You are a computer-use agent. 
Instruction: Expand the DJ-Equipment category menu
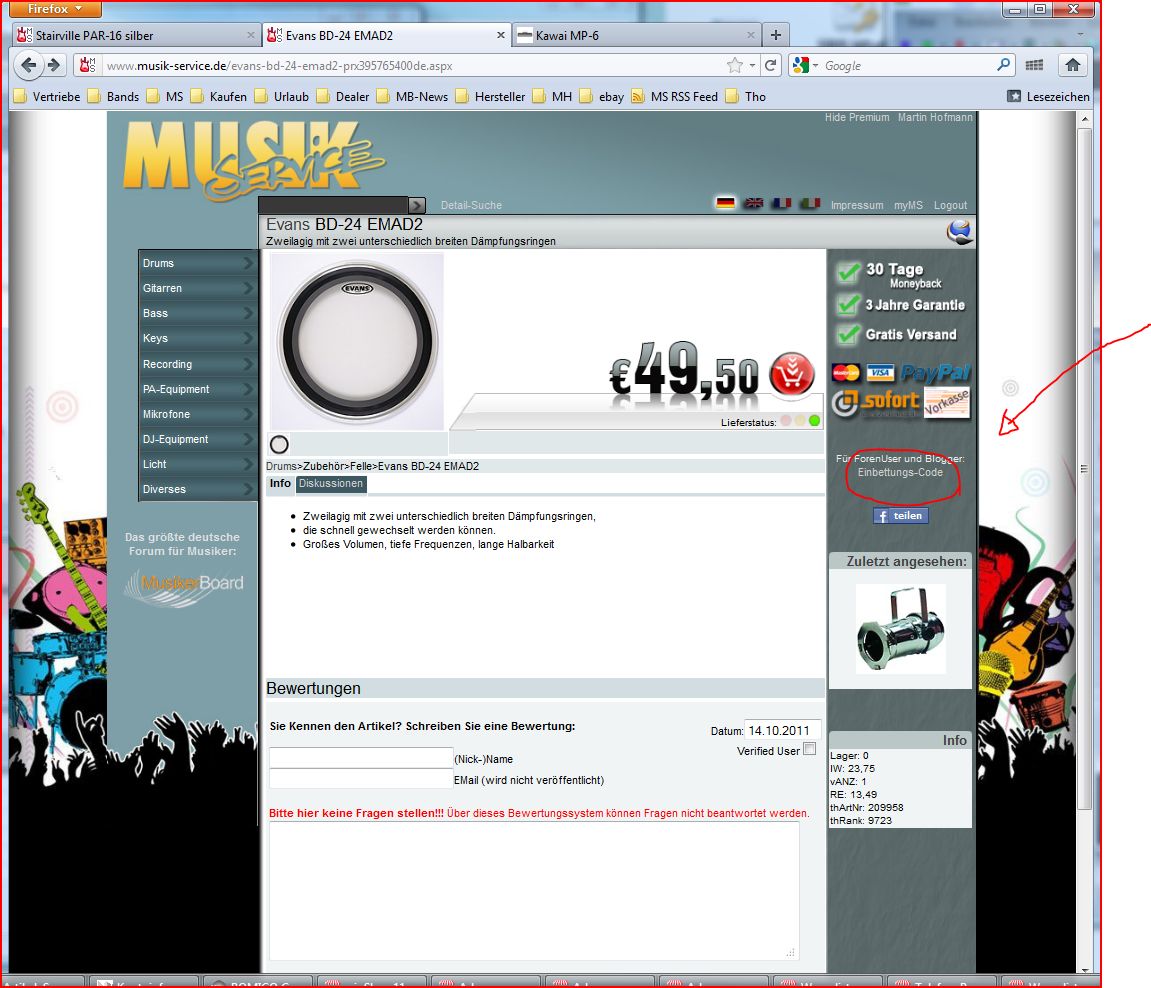coord(198,439)
